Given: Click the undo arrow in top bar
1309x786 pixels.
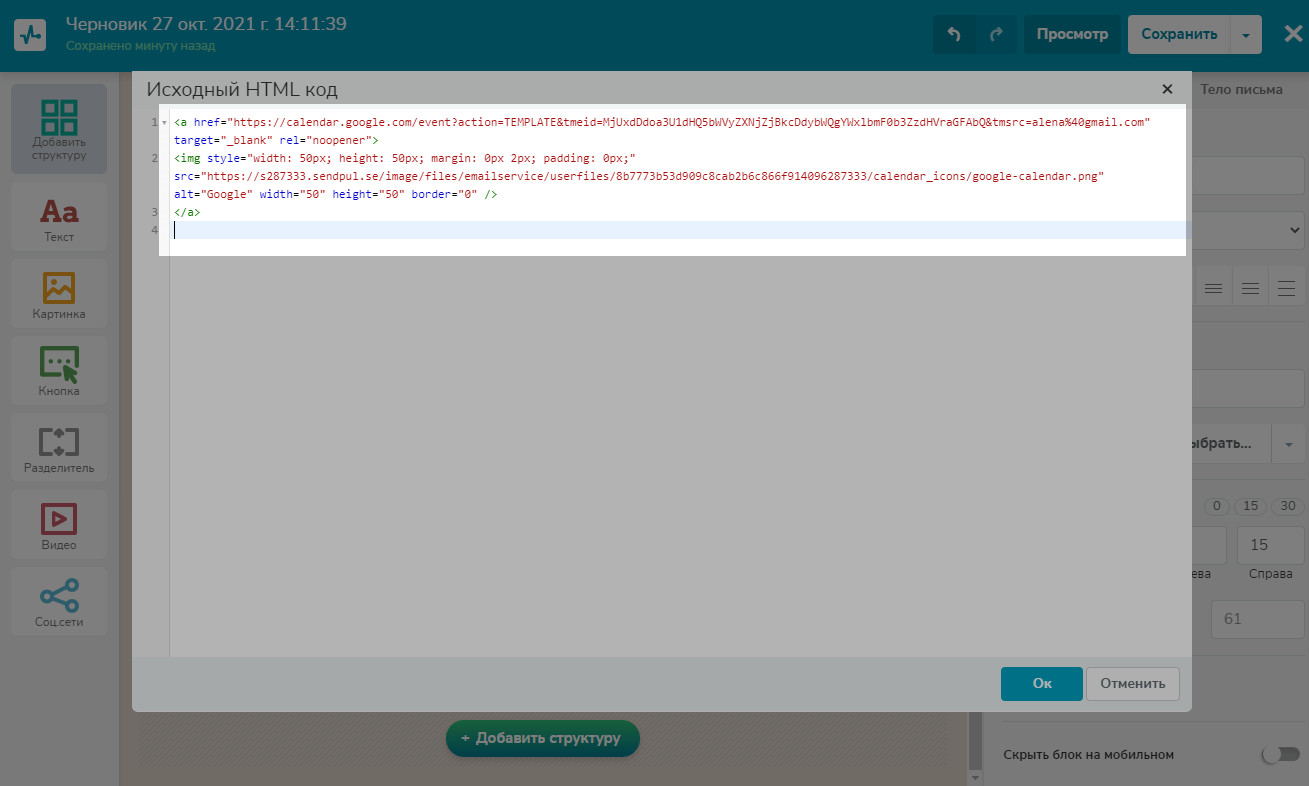Looking at the screenshot, I should [x=954, y=34].
